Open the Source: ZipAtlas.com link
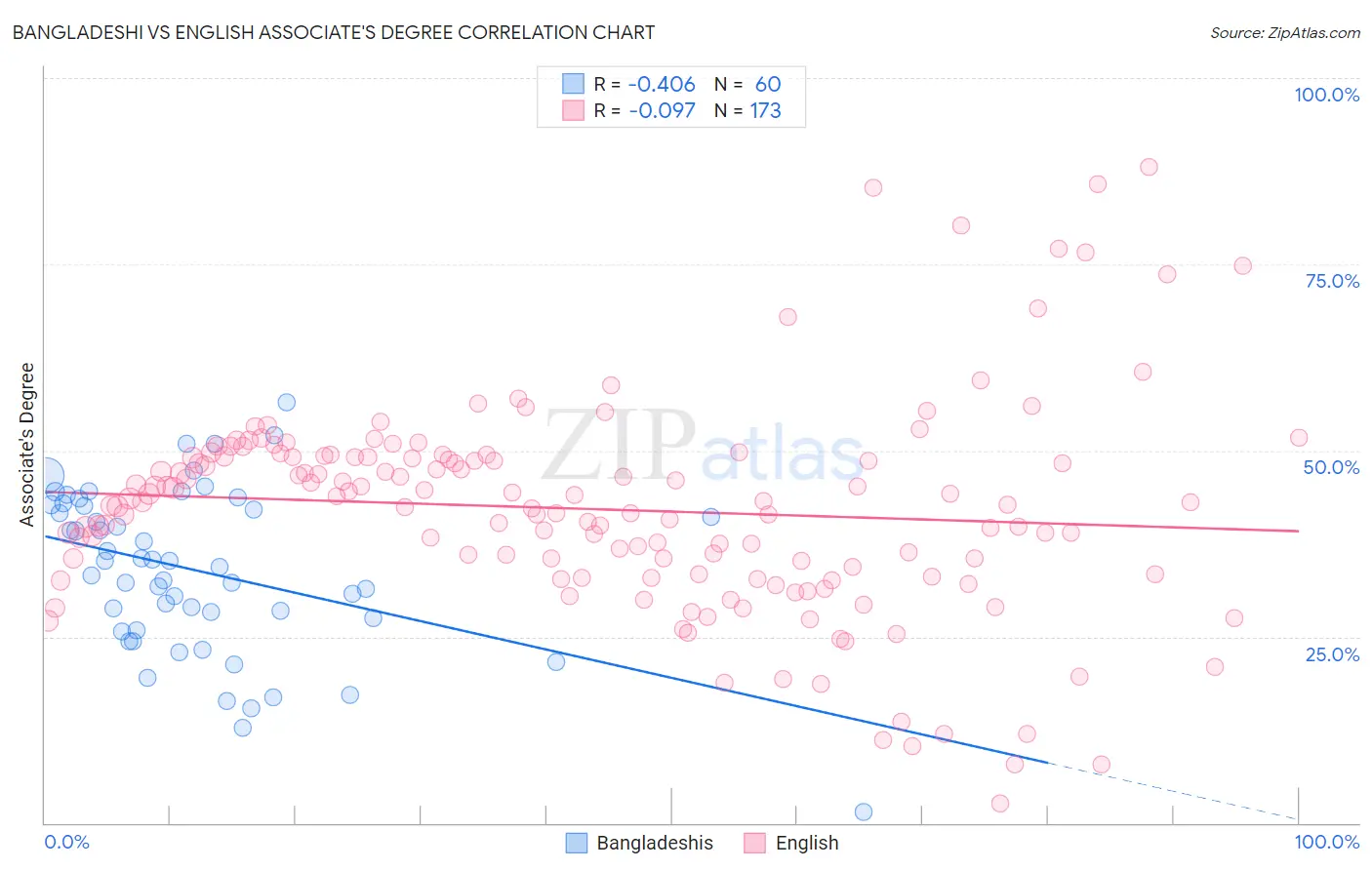Screen dimensions: 1372x870 (1285, 32)
